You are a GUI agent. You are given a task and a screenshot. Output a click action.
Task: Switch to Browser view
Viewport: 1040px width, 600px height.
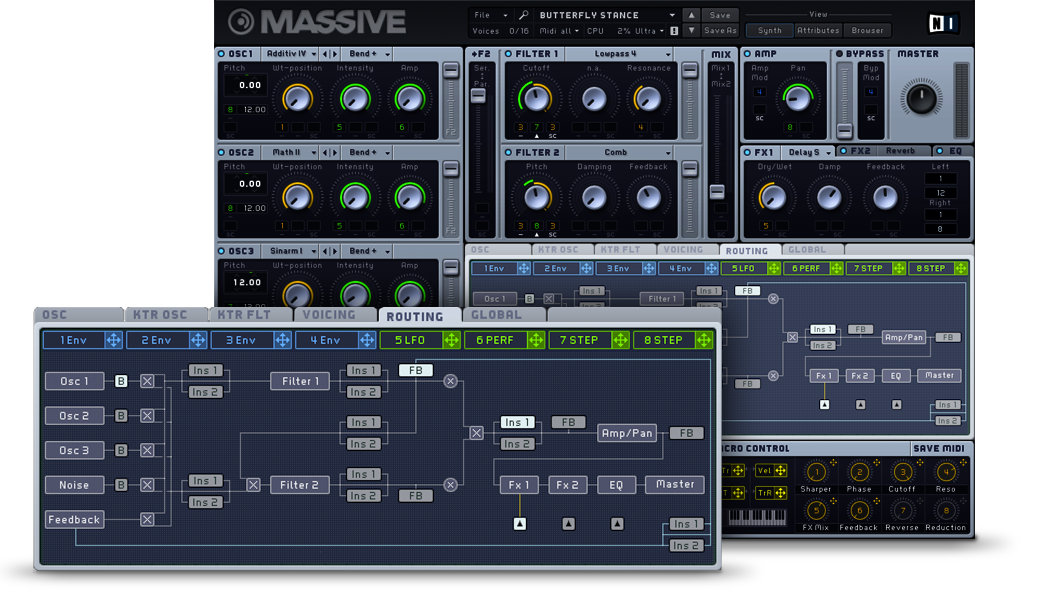(x=867, y=30)
